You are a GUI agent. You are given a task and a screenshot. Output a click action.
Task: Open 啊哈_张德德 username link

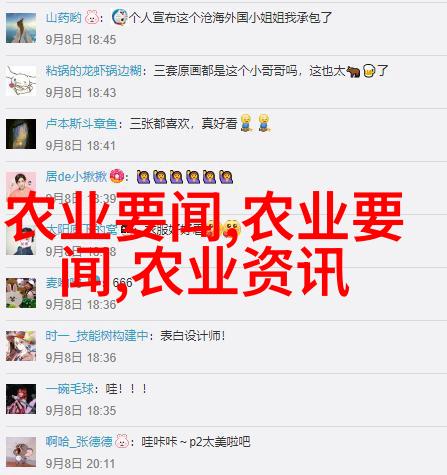point(79,442)
